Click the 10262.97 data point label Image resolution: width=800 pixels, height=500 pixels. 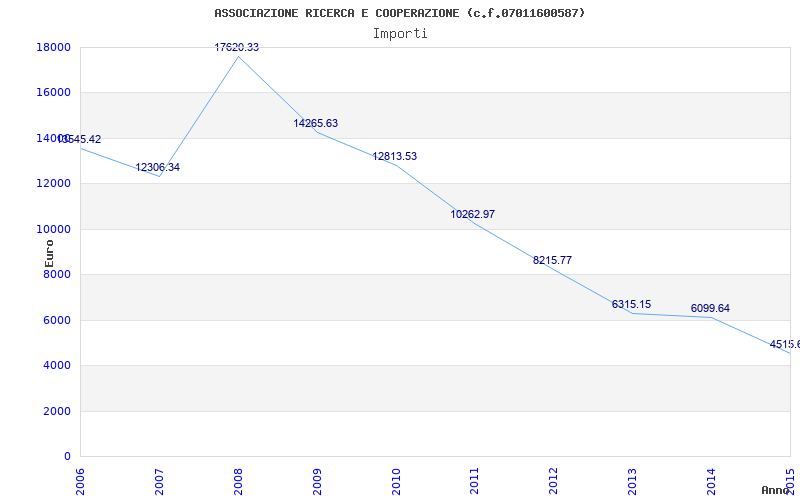472,214
